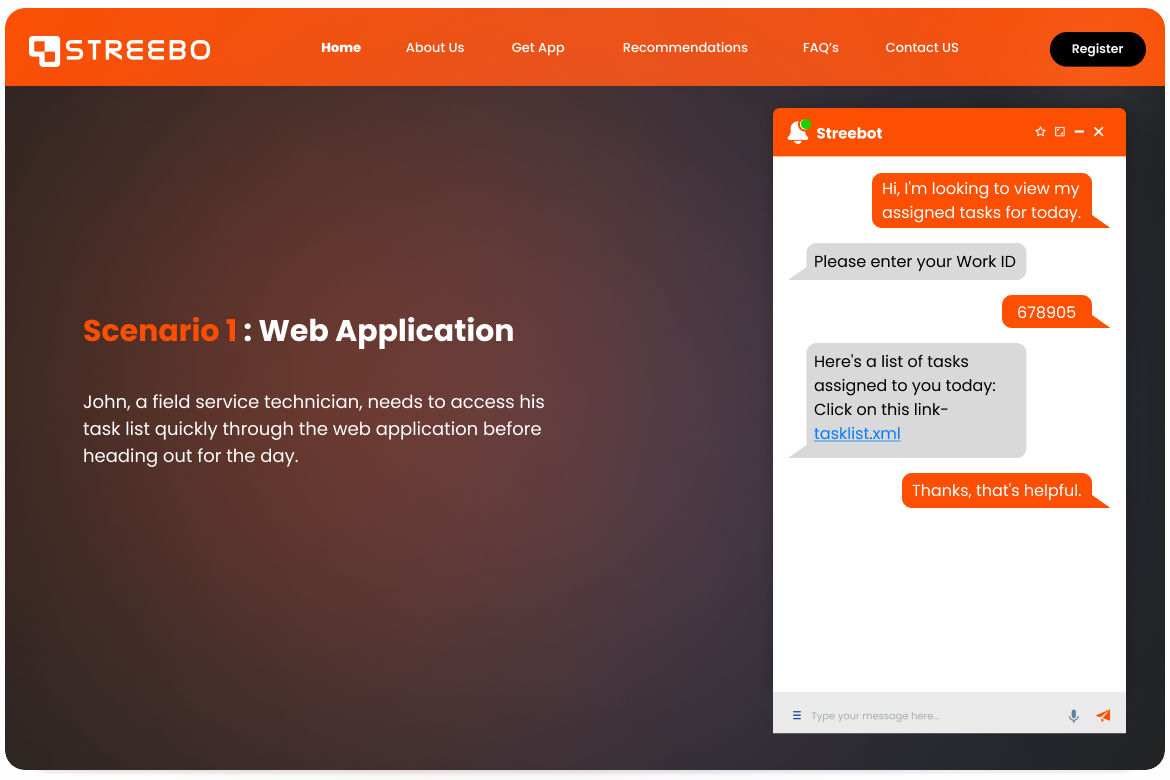Close the Streebot chat window
The width and height of the screenshot is (1170, 780).
(x=1098, y=131)
